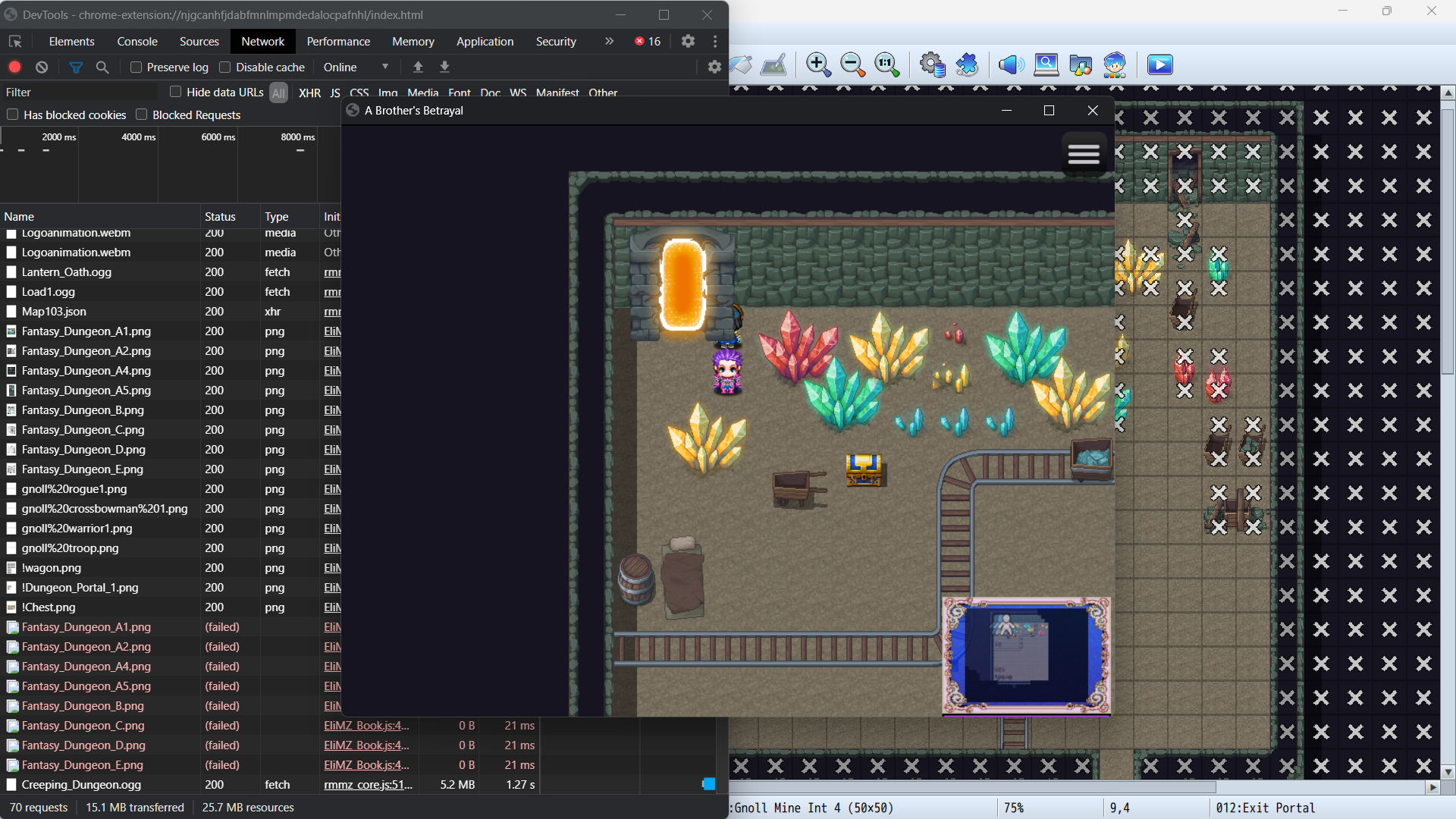Open the Memory tab

pyautogui.click(x=413, y=42)
